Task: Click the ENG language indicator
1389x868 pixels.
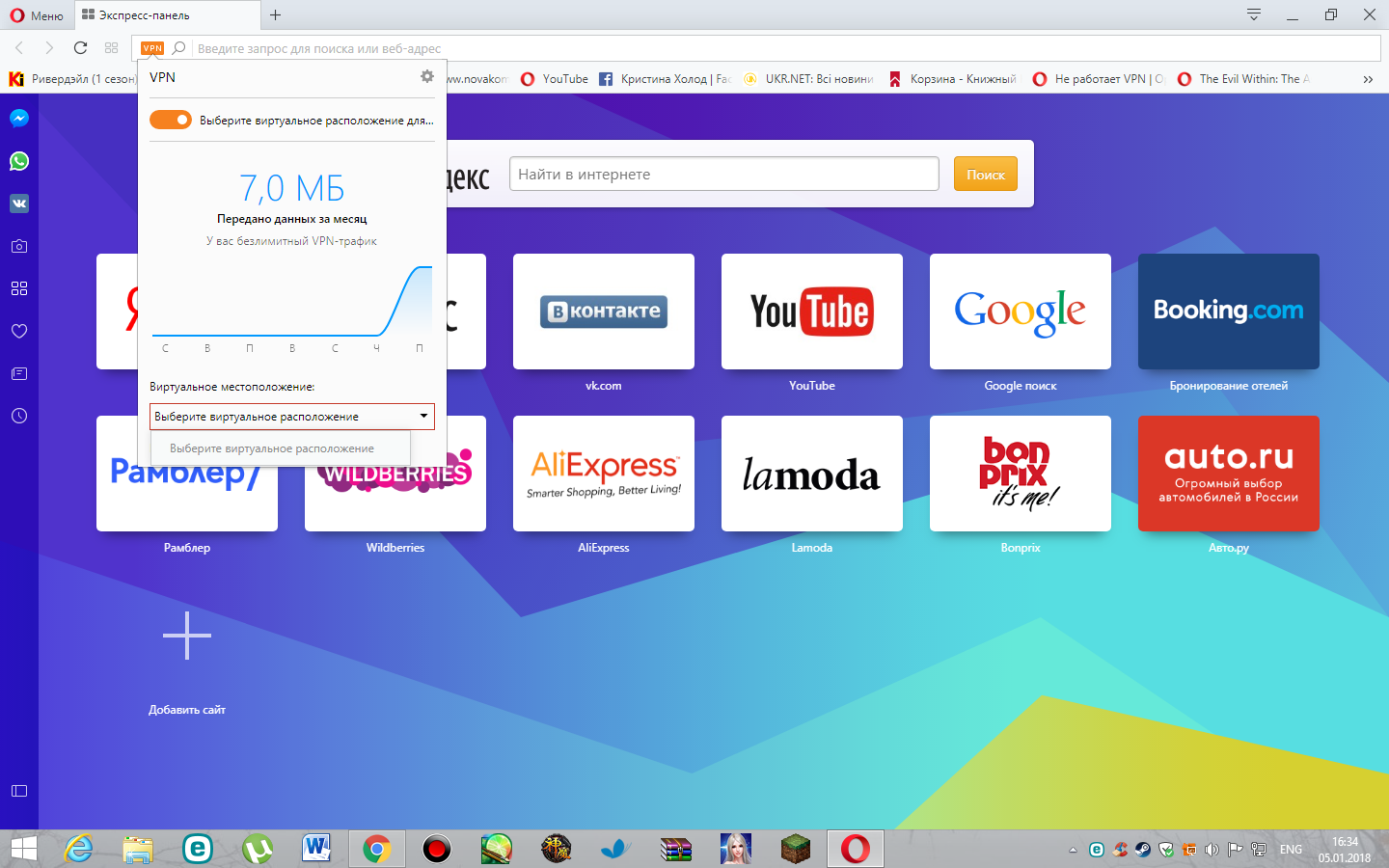Action: (1291, 850)
